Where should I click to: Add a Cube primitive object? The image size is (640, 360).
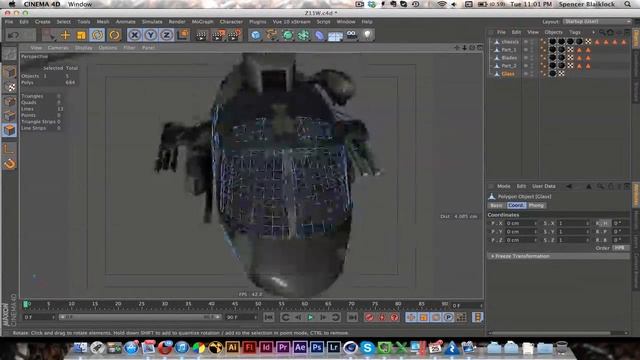[x=256, y=36]
